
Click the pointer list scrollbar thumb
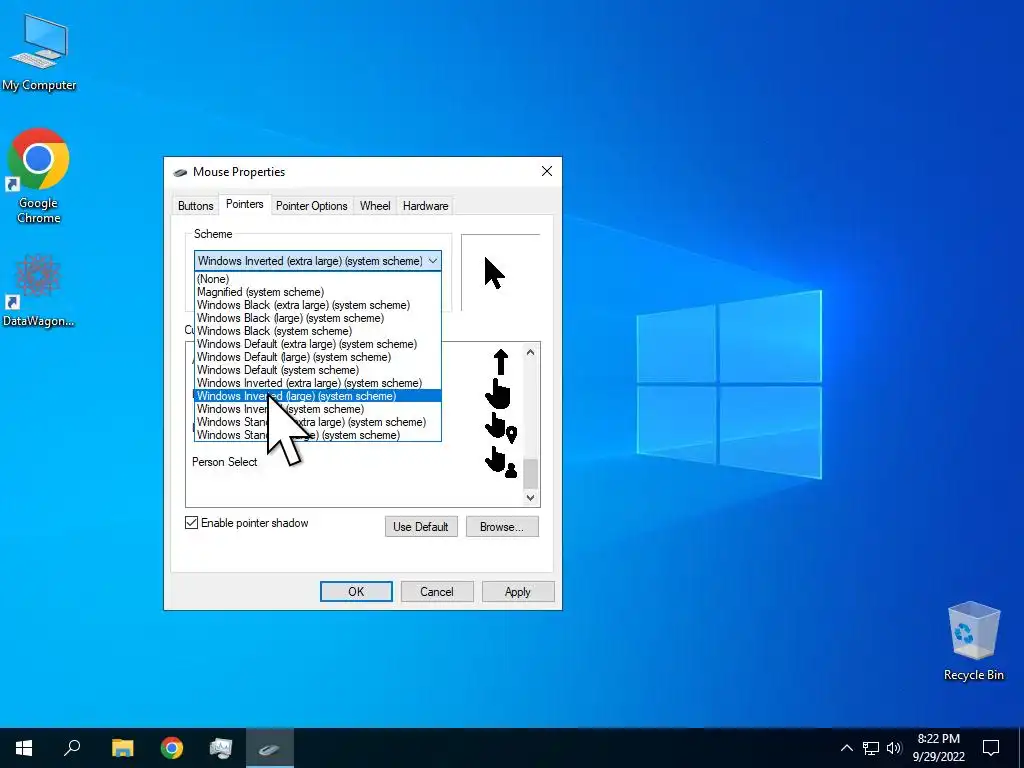pyautogui.click(x=530, y=473)
